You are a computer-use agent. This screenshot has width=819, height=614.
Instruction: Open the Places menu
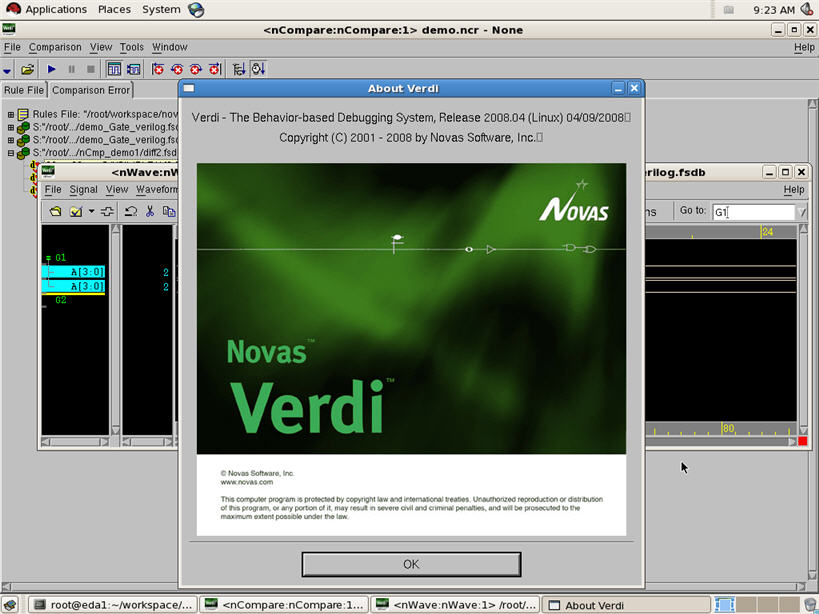click(114, 9)
